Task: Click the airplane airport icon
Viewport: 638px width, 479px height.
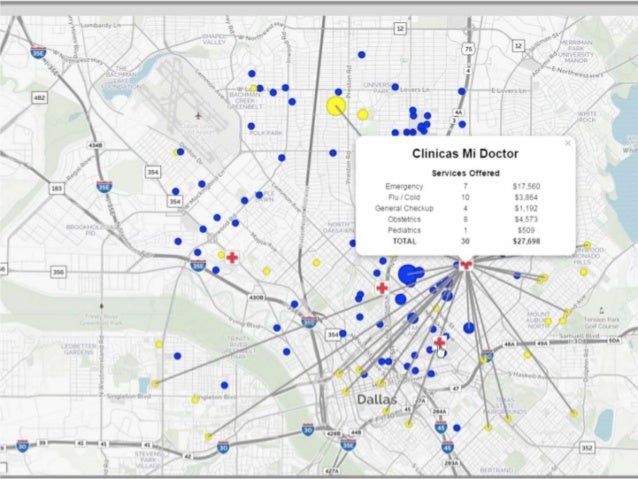Action: [x=198, y=116]
